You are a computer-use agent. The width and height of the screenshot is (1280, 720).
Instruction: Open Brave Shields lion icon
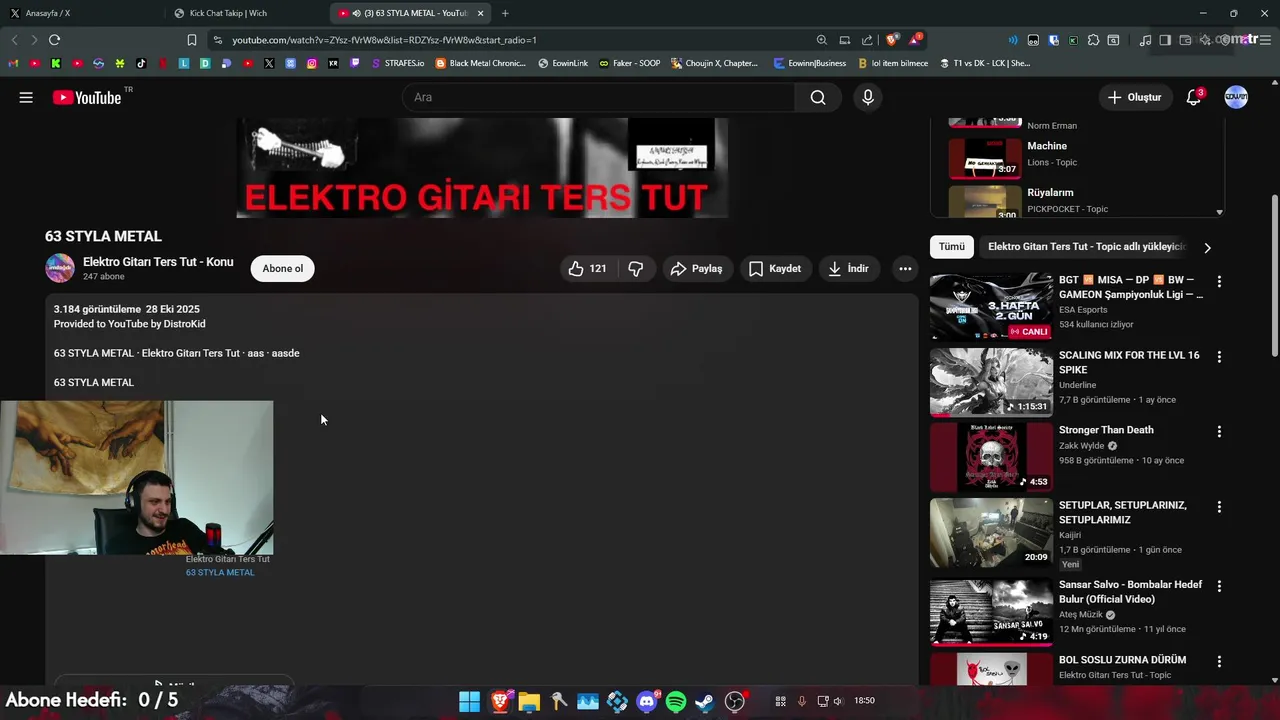(891, 40)
